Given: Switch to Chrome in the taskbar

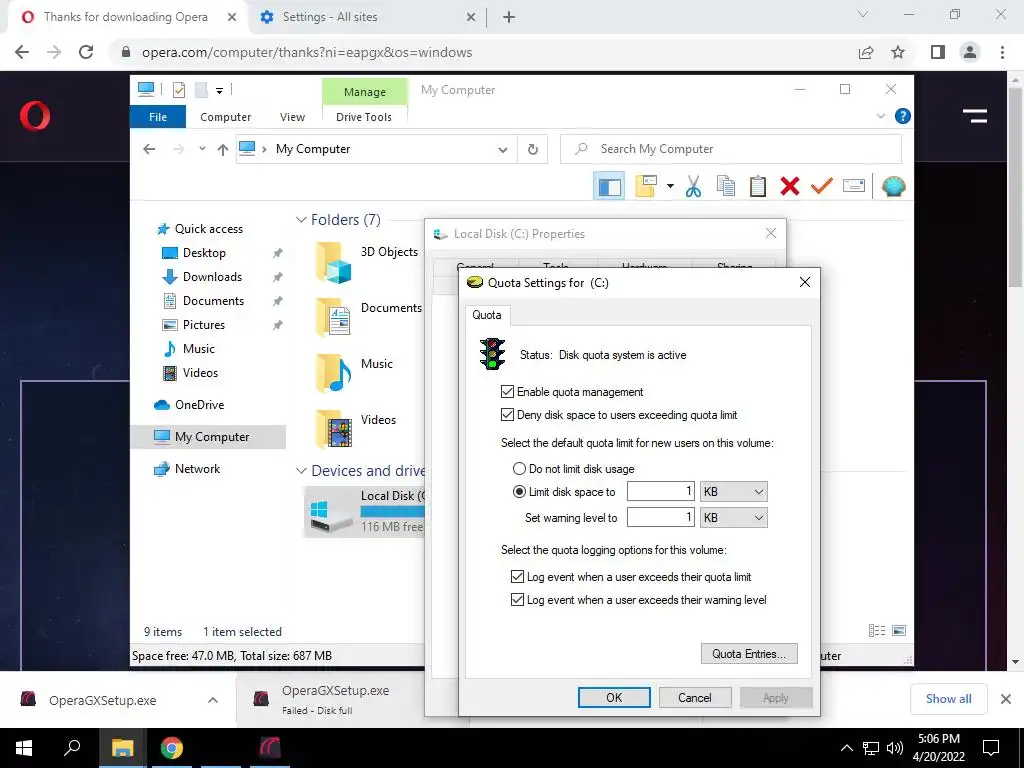Looking at the screenshot, I should click(x=172, y=748).
